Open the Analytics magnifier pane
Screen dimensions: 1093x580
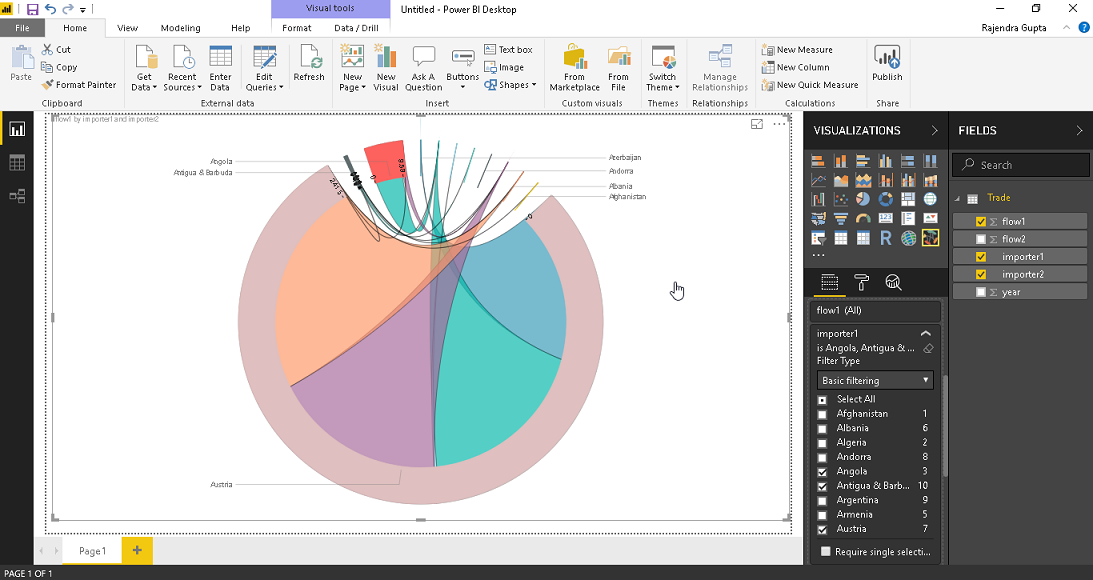click(893, 282)
